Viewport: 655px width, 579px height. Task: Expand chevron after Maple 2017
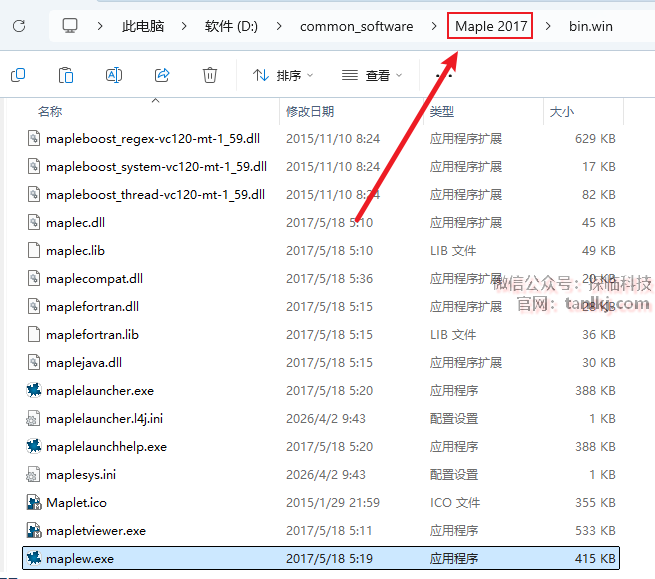(548, 26)
